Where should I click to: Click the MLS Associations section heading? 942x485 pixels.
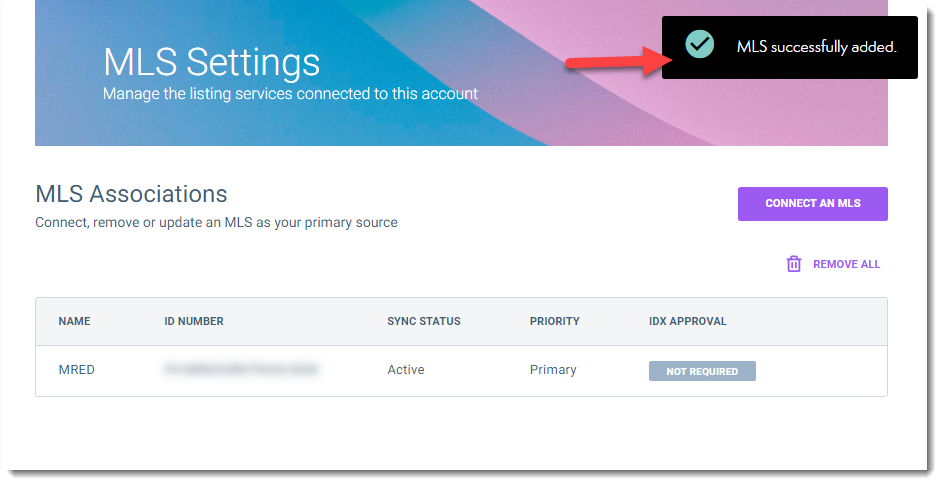pos(131,194)
